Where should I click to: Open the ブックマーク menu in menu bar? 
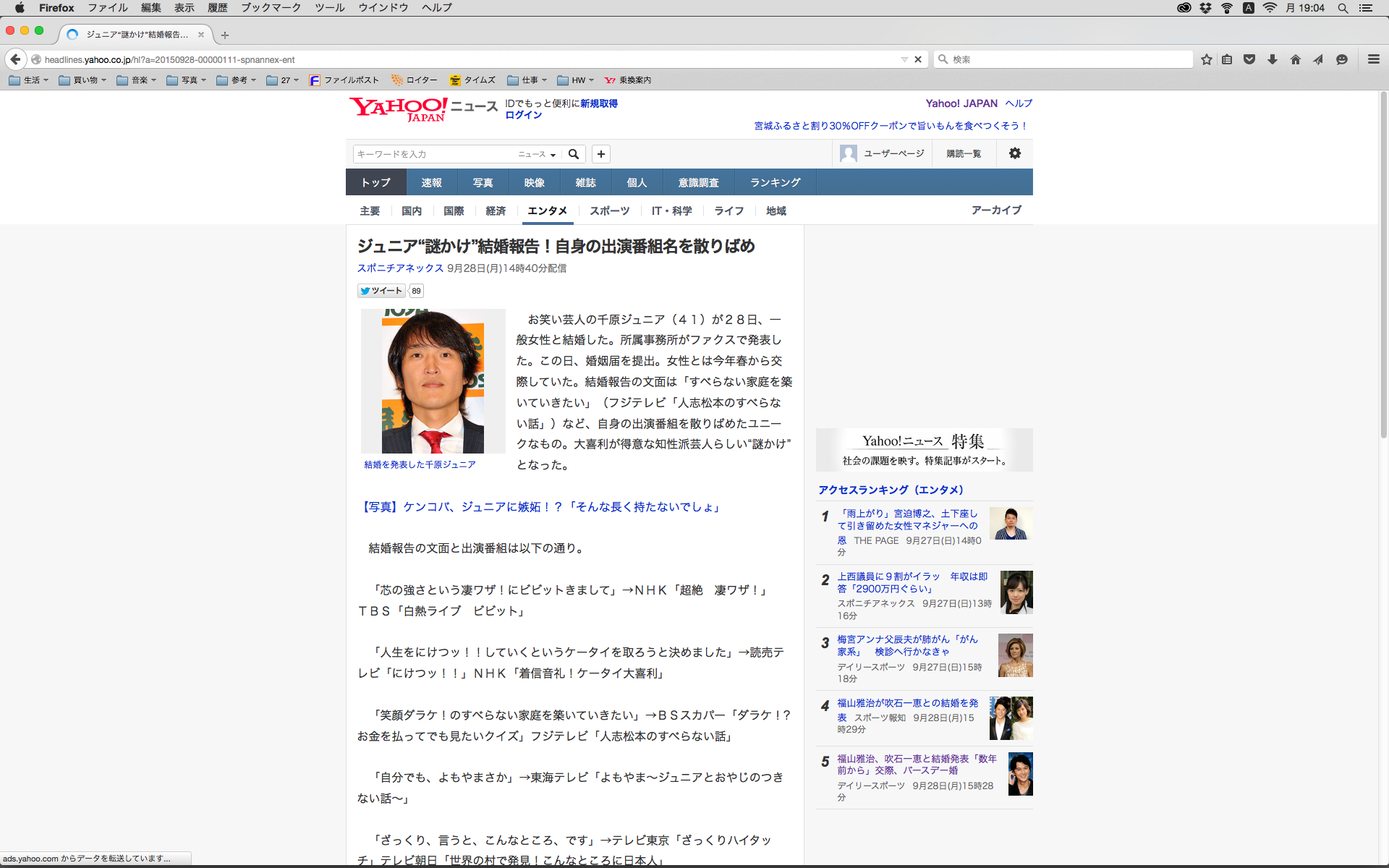pos(271,8)
